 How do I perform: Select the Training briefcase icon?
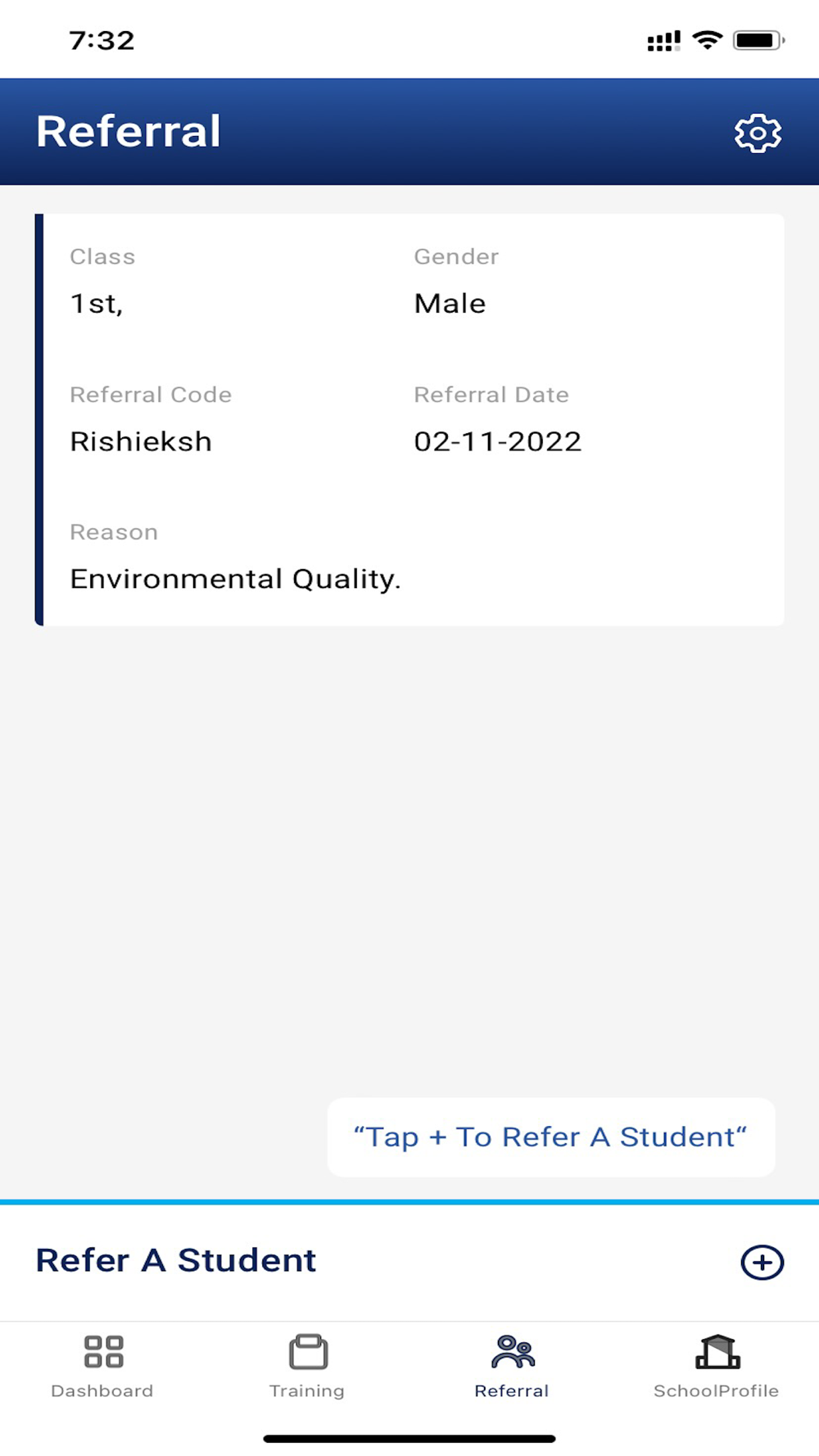pos(308,1352)
